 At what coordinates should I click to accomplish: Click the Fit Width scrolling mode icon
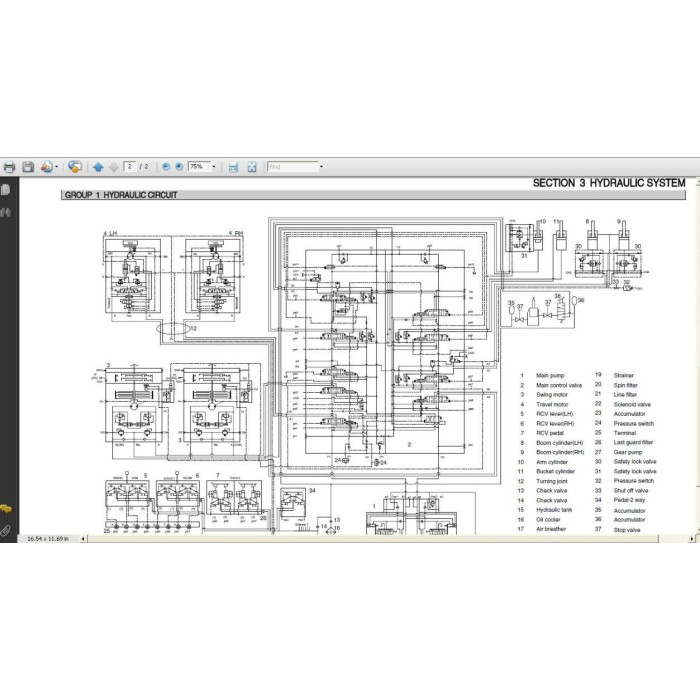(233, 167)
